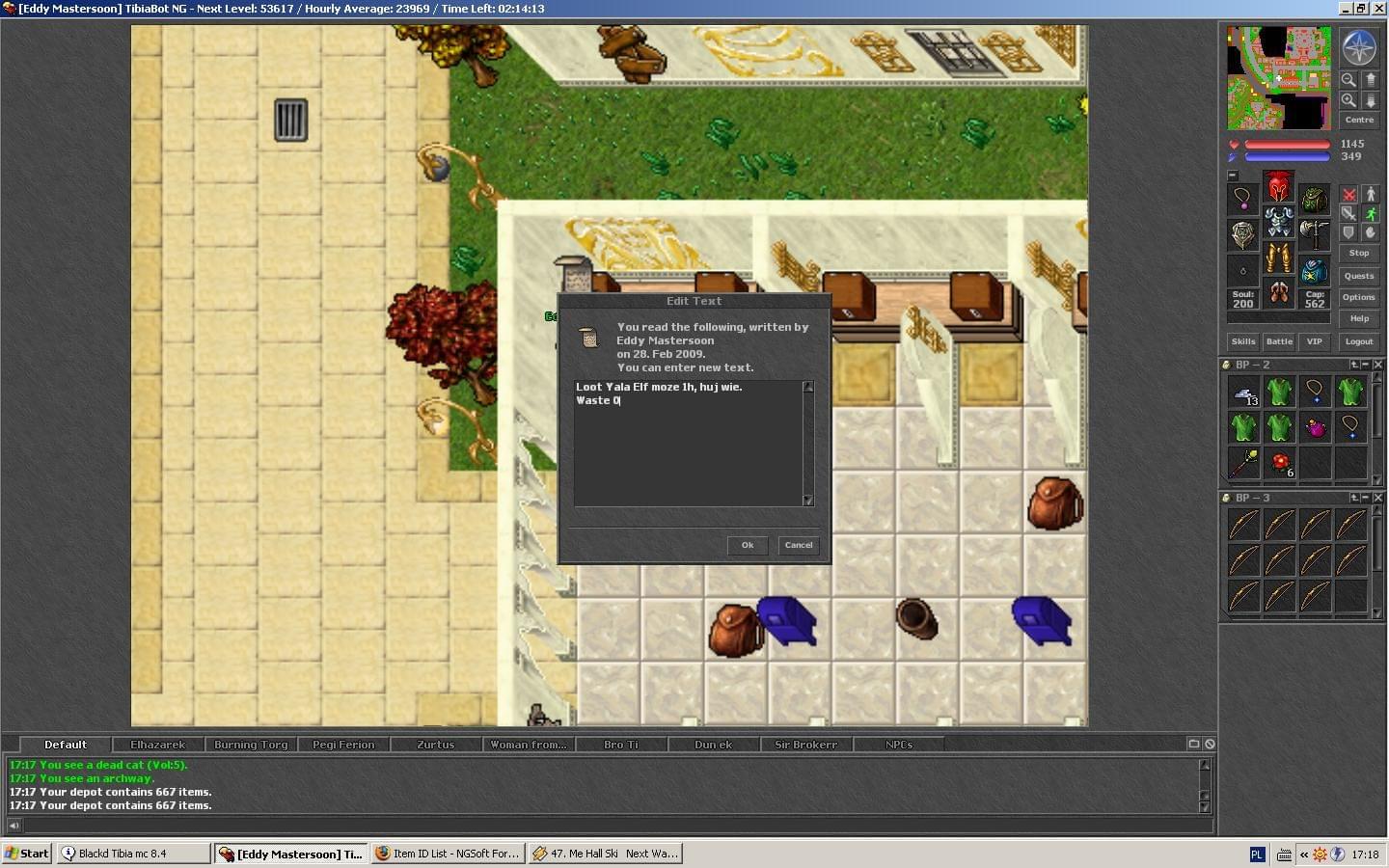
Task: Click the chat message input field
Action: click(617, 826)
